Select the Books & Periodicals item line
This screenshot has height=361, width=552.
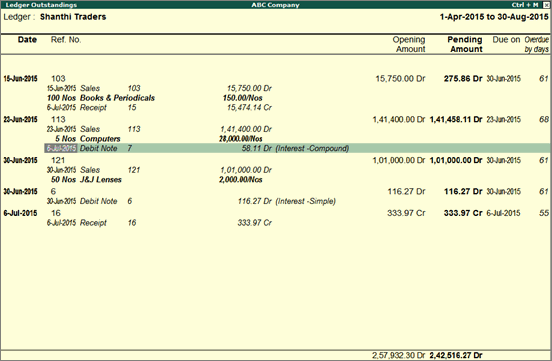(x=155, y=98)
